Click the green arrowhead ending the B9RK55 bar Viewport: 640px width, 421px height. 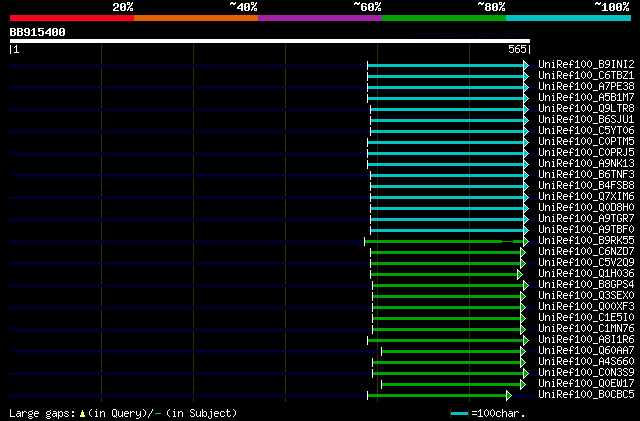click(526, 242)
